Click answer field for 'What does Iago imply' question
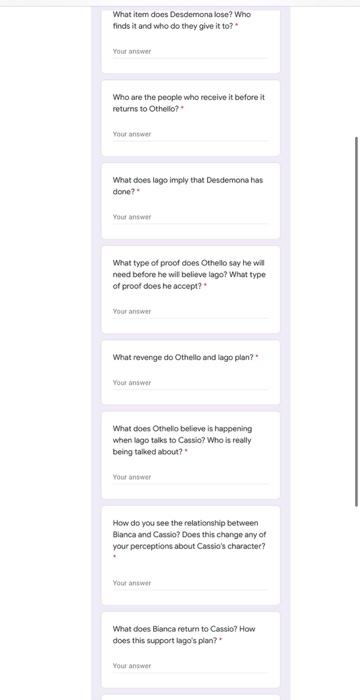Viewport: 360px width, 700px height. coord(190,217)
